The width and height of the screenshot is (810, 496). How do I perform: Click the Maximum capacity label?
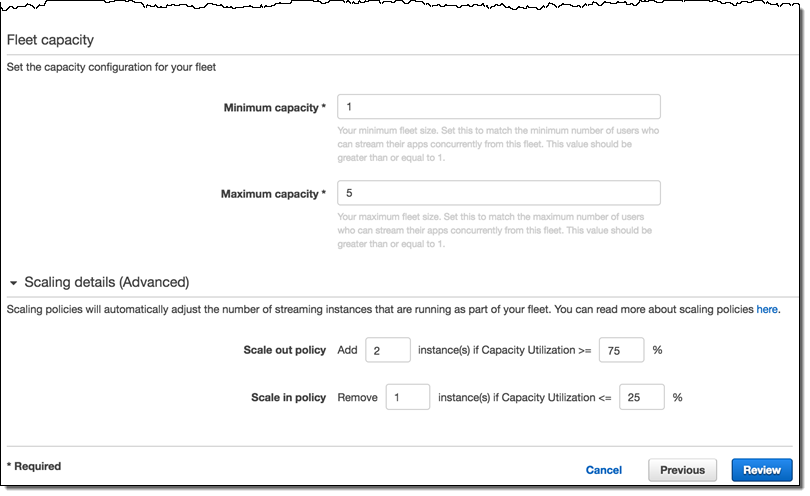[273, 194]
